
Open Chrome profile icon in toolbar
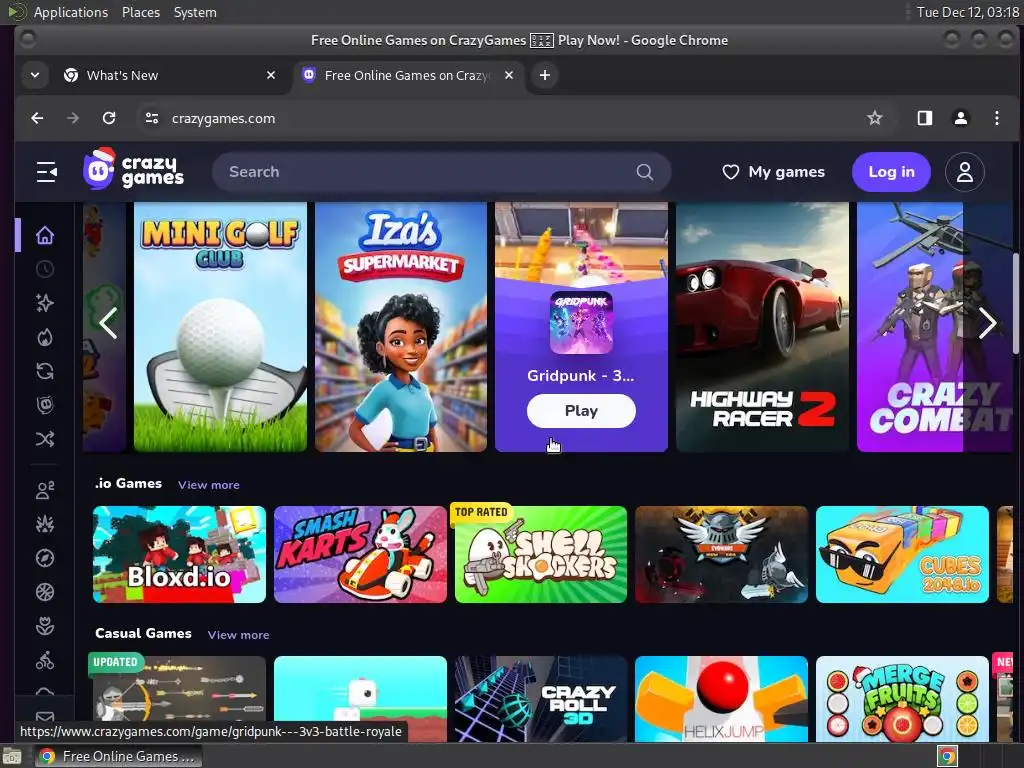[x=961, y=118]
